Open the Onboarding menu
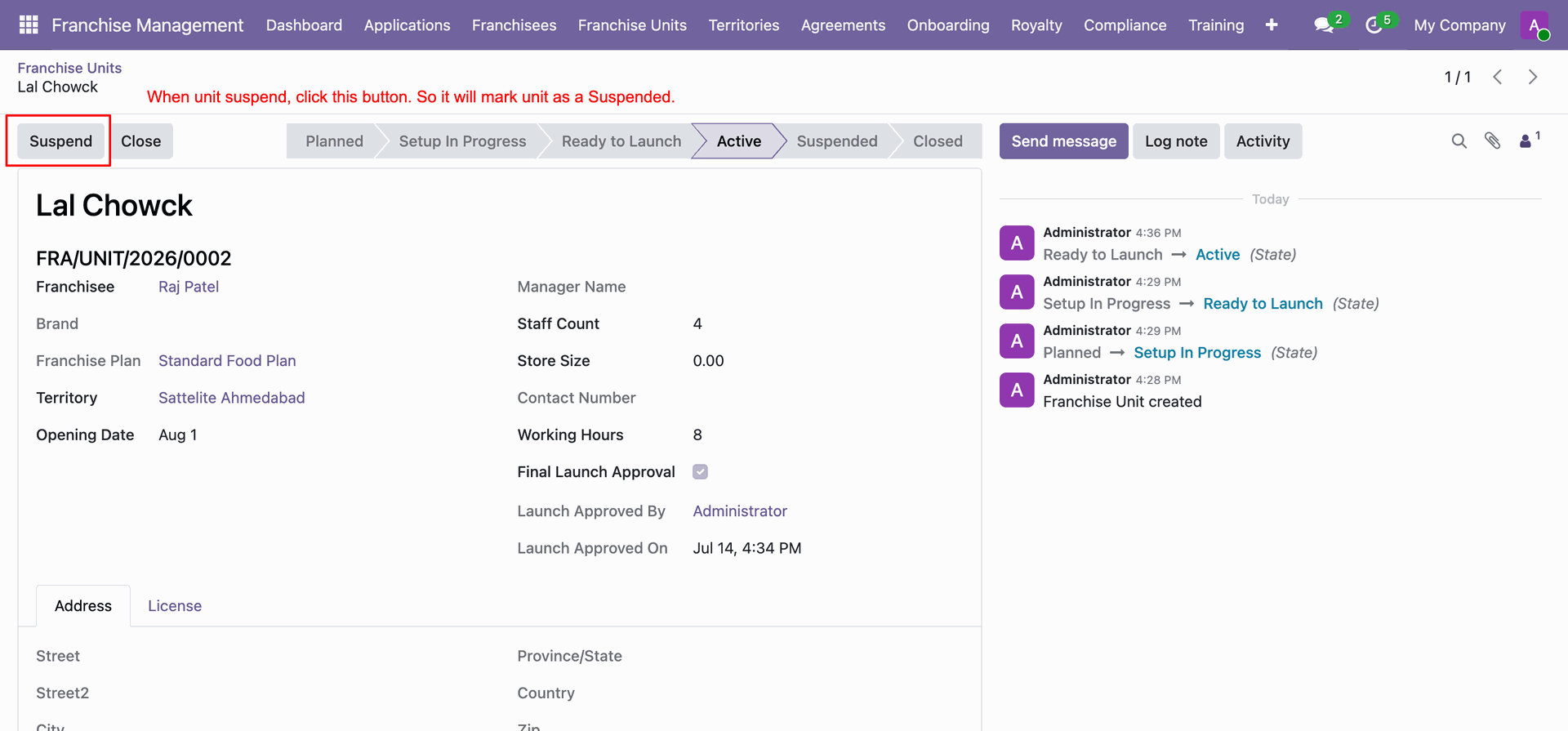The image size is (1568, 731). pyautogui.click(x=948, y=25)
